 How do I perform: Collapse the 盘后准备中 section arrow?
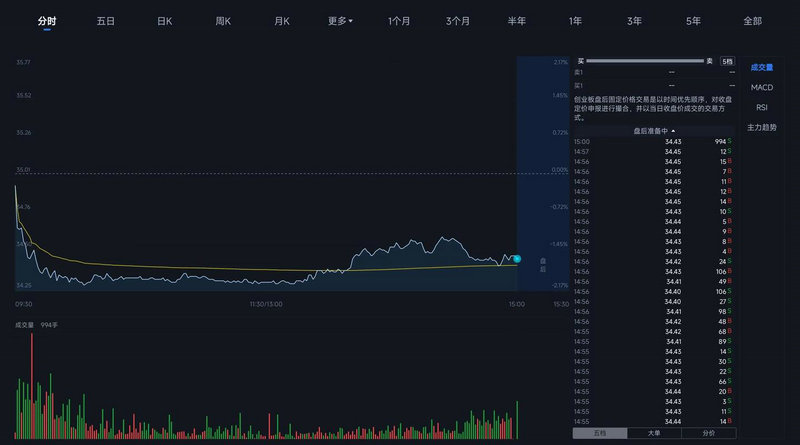click(673, 130)
